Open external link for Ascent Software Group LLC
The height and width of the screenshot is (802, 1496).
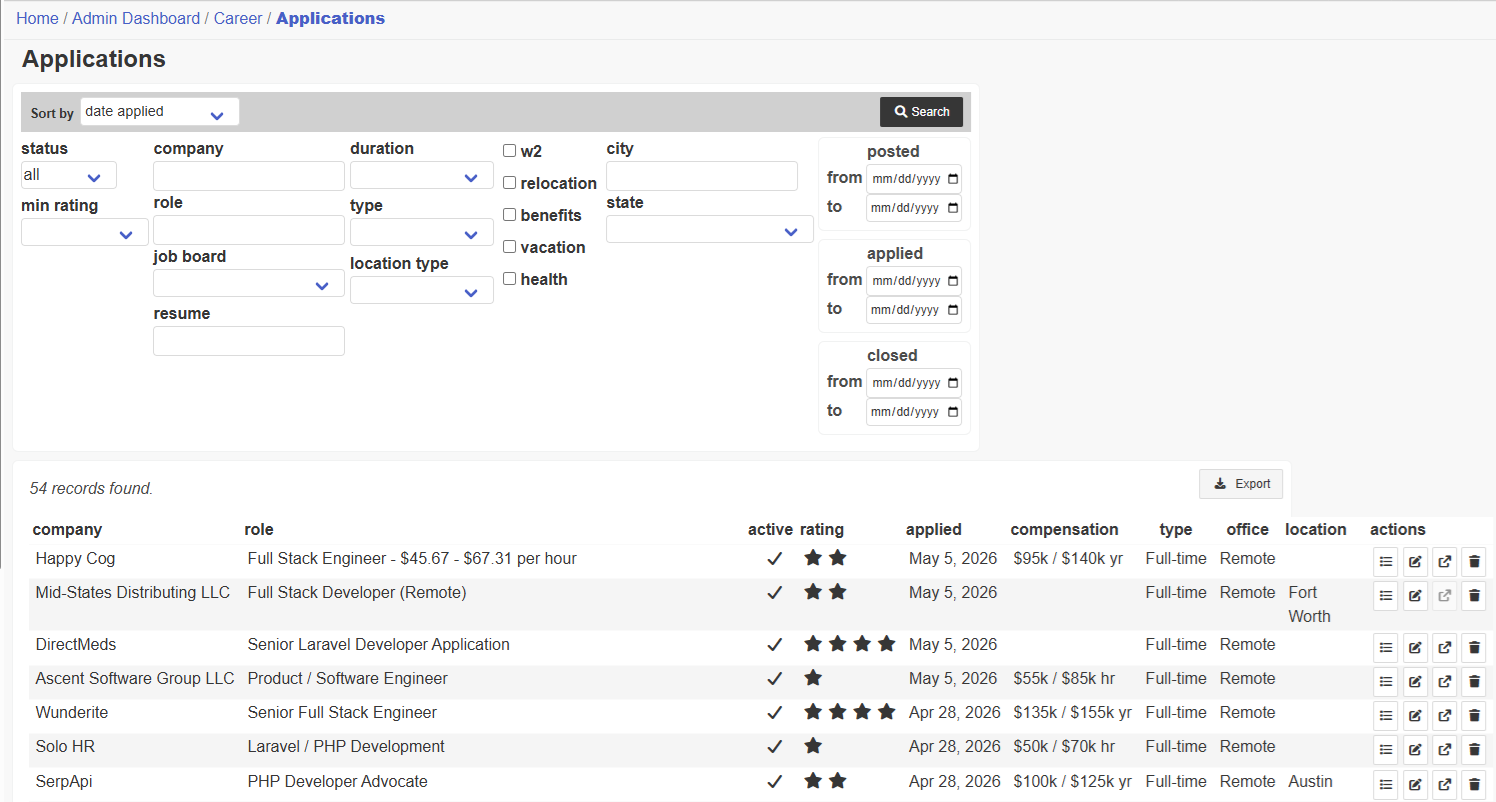click(1444, 682)
